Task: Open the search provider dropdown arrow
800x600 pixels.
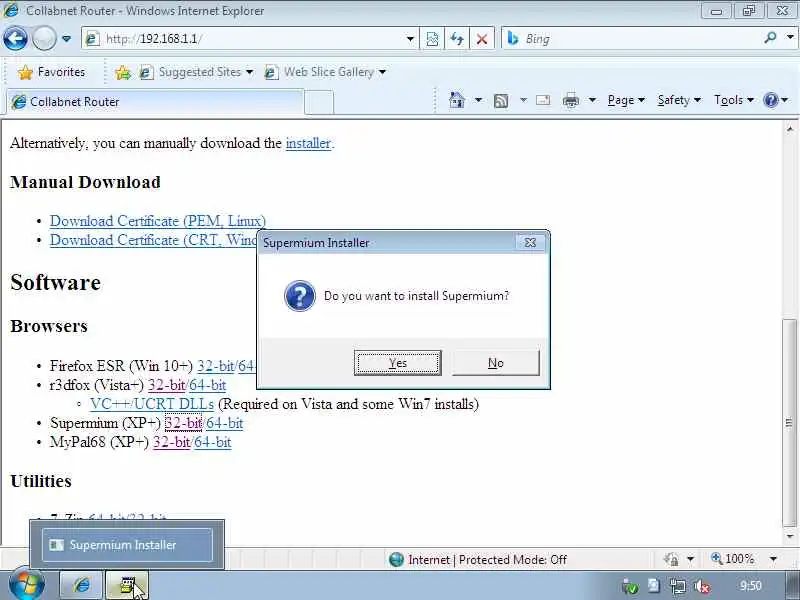Action: click(x=790, y=38)
